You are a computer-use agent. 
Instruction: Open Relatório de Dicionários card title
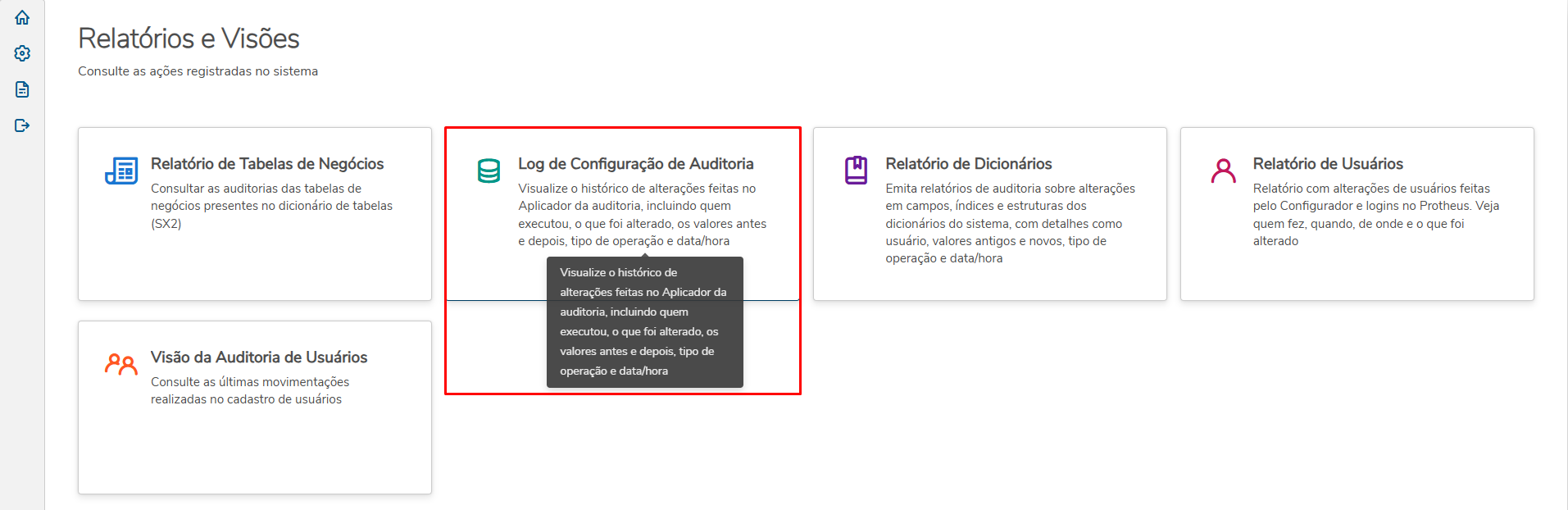click(x=968, y=164)
